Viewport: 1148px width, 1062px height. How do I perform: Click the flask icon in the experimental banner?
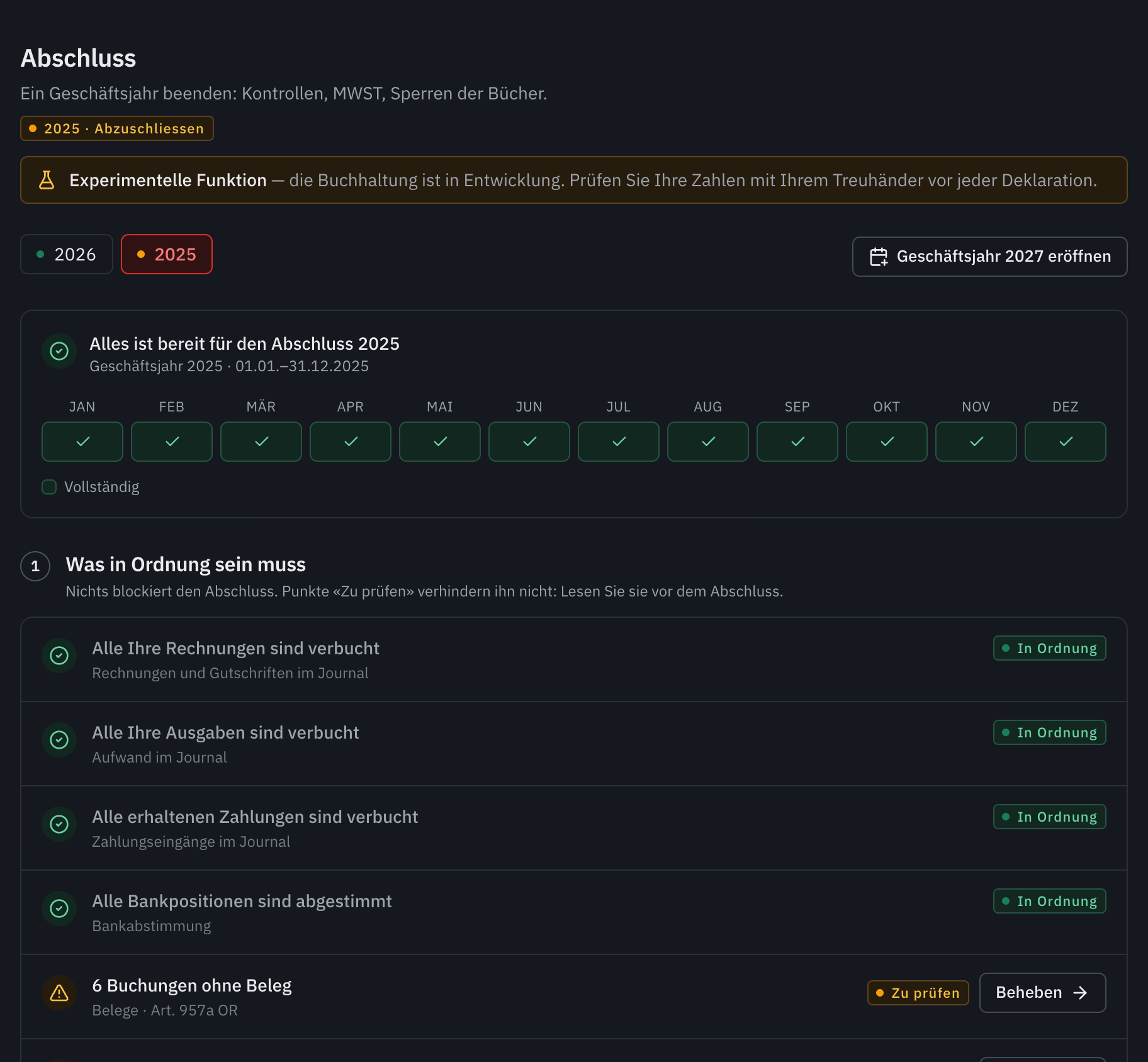[47, 180]
